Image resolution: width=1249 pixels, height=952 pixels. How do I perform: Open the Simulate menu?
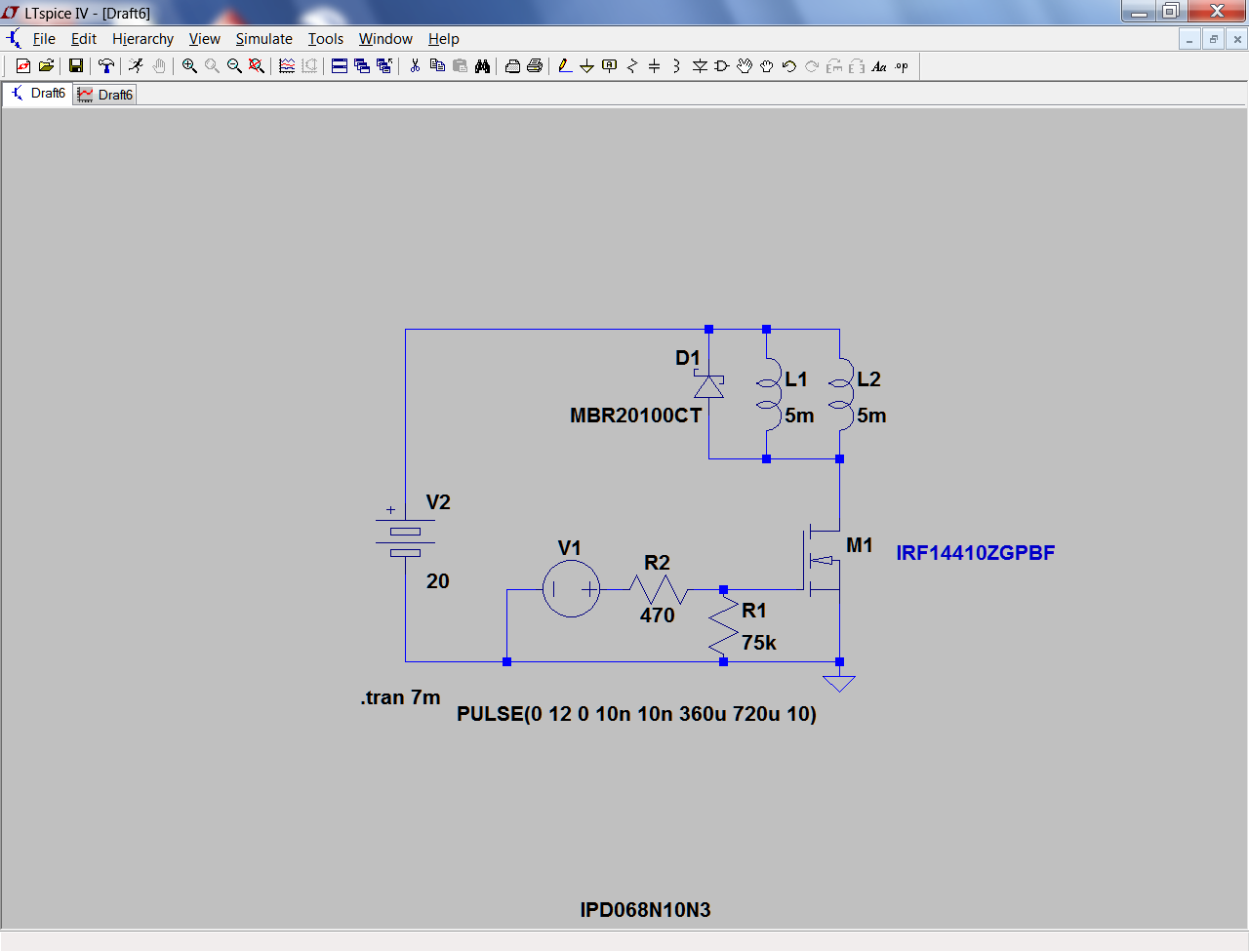point(264,39)
